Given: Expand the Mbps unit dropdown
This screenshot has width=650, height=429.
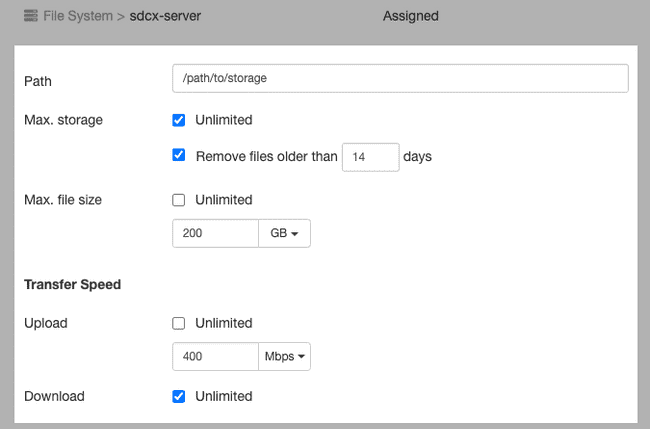Looking at the screenshot, I should 285,357.
